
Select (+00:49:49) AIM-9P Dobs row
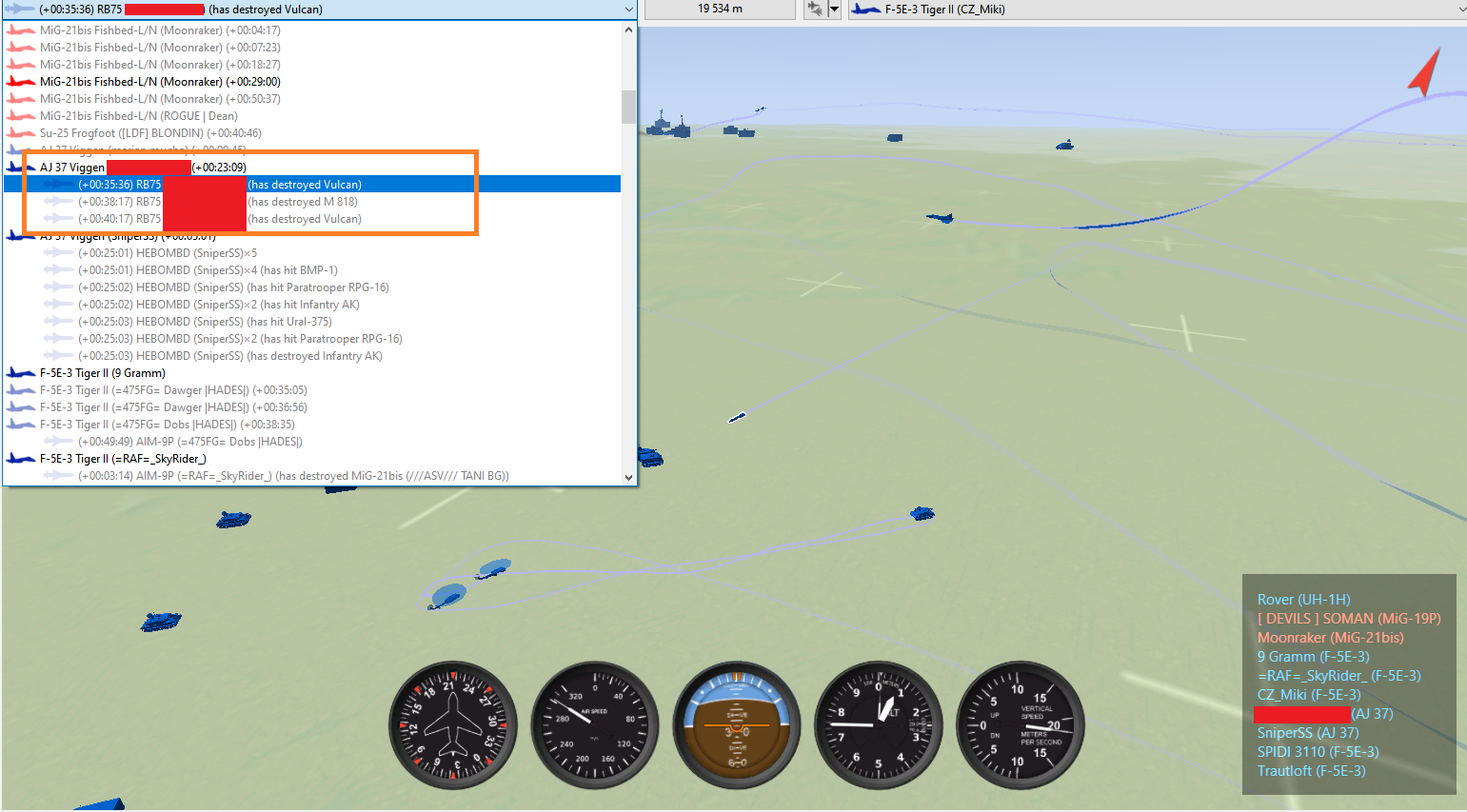click(312, 442)
